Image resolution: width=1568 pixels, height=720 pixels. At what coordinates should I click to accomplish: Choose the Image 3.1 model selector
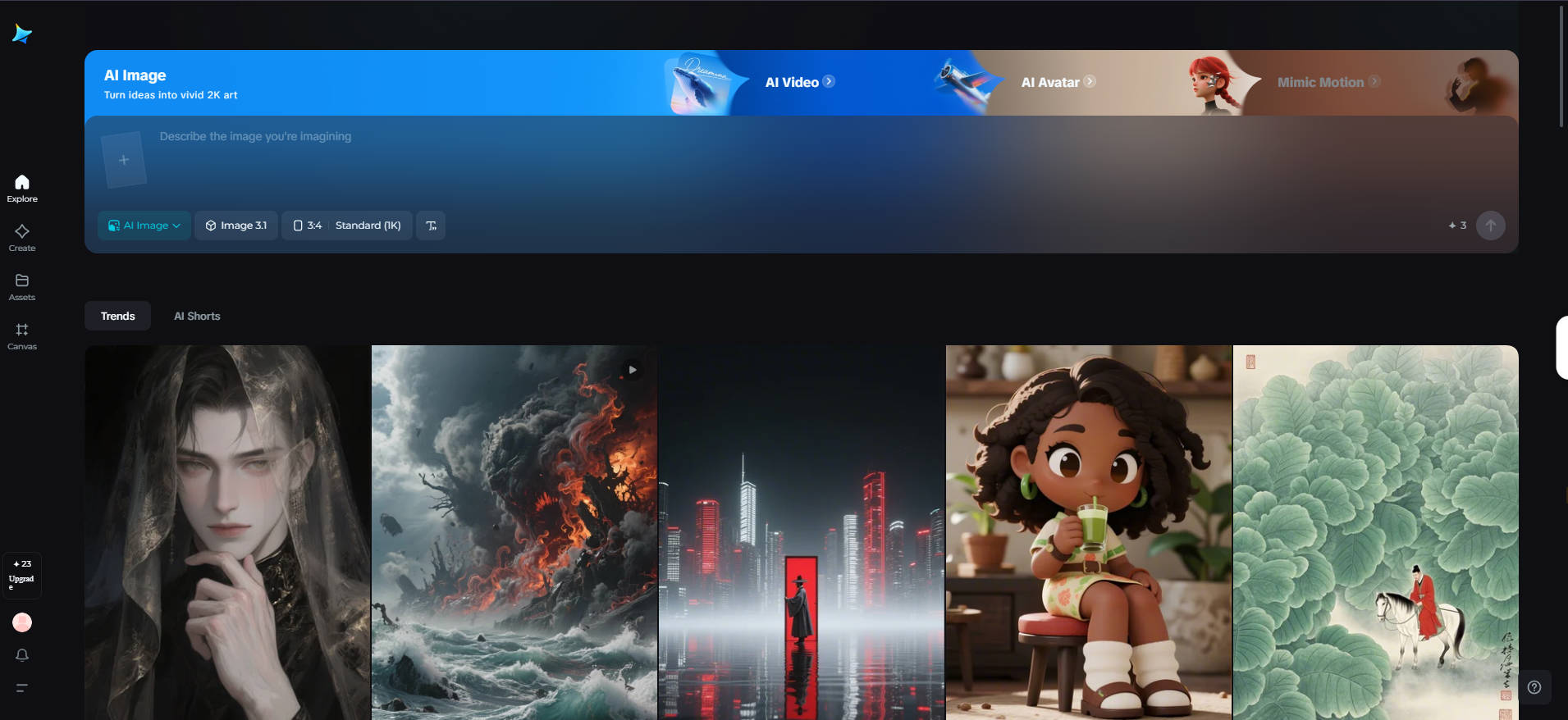coord(236,226)
